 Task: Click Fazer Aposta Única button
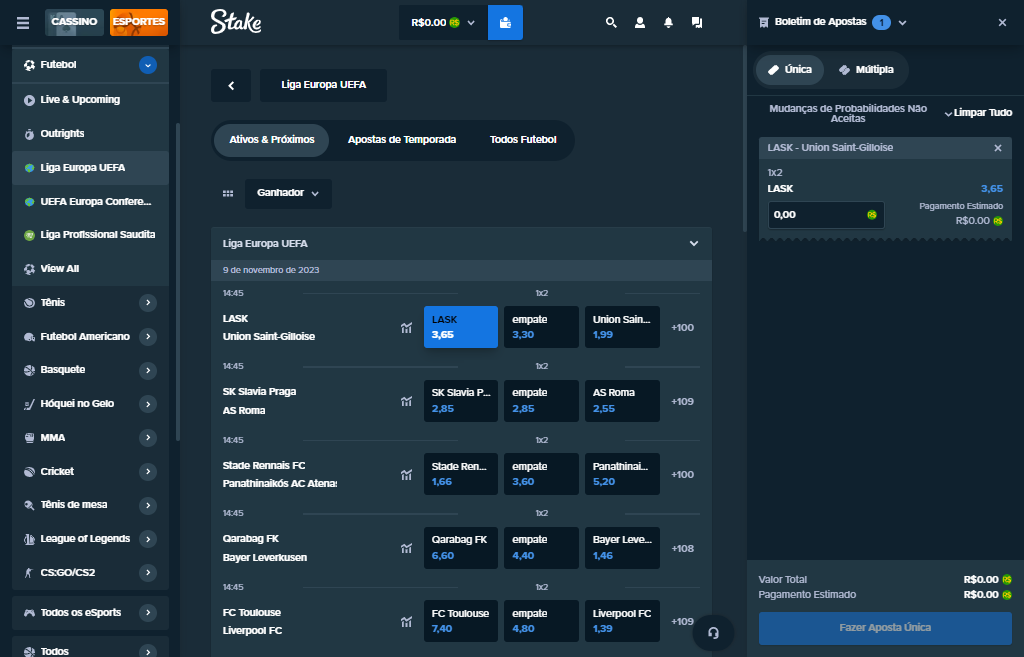(885, 628)
